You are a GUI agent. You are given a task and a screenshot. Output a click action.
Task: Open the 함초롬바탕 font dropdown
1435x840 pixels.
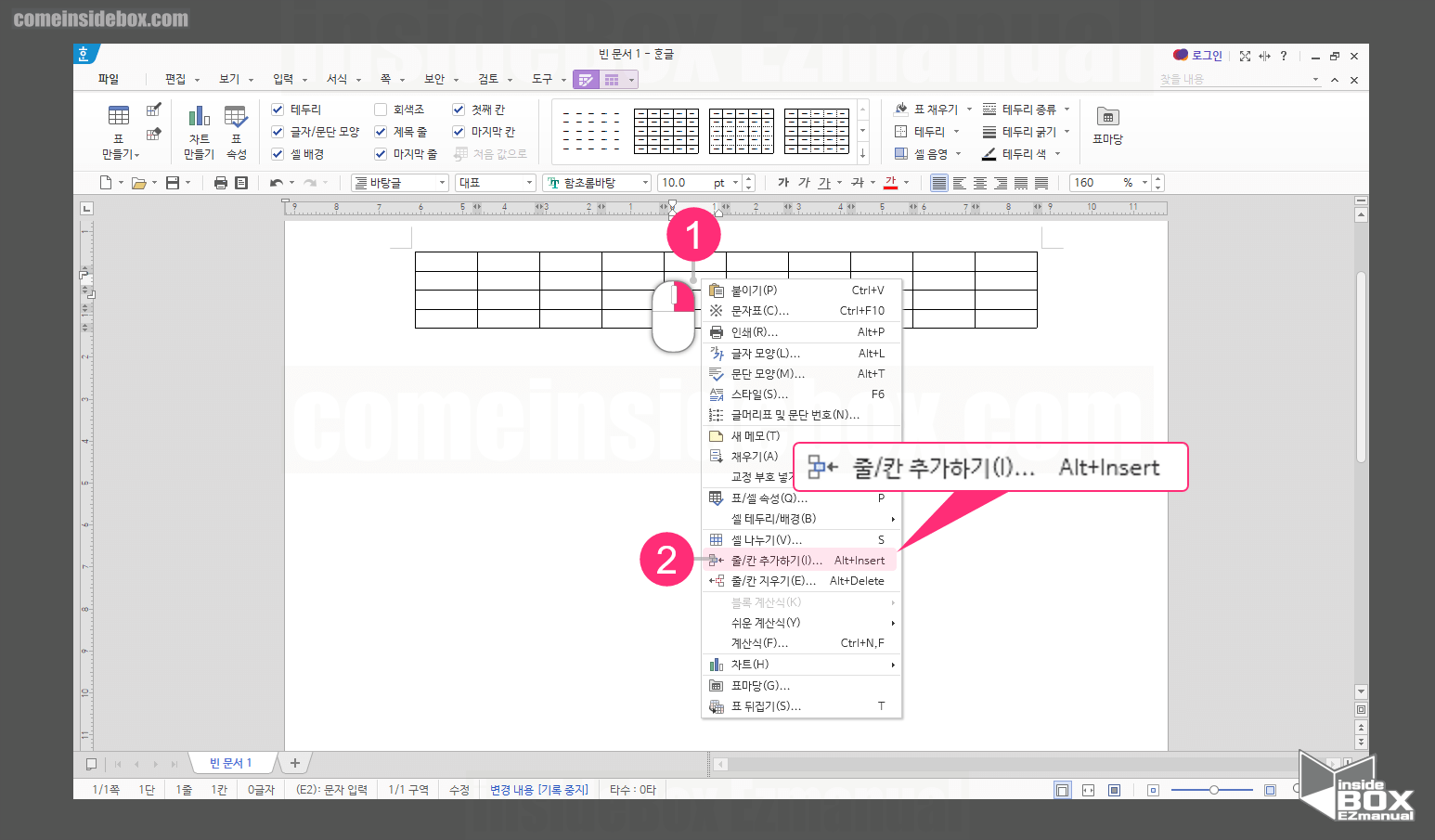(x=598, y=183)
